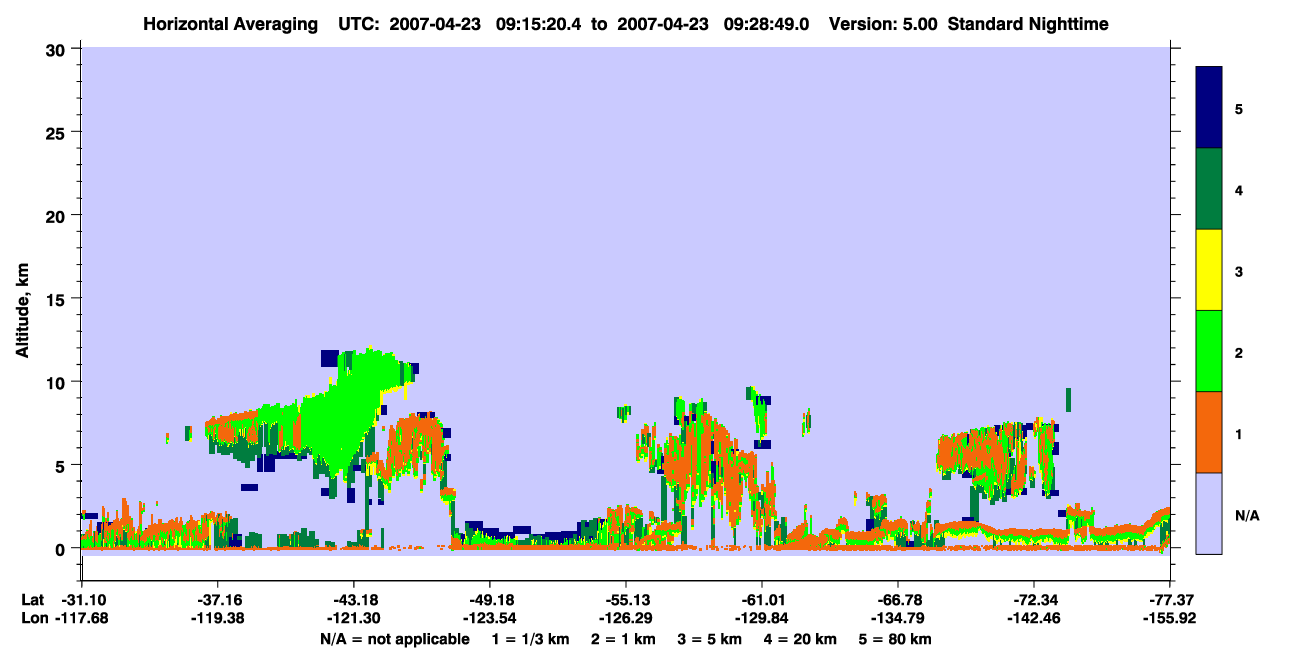
Task: Click the large bright green cloud feature near 10 km
Action: pos(350,410)
